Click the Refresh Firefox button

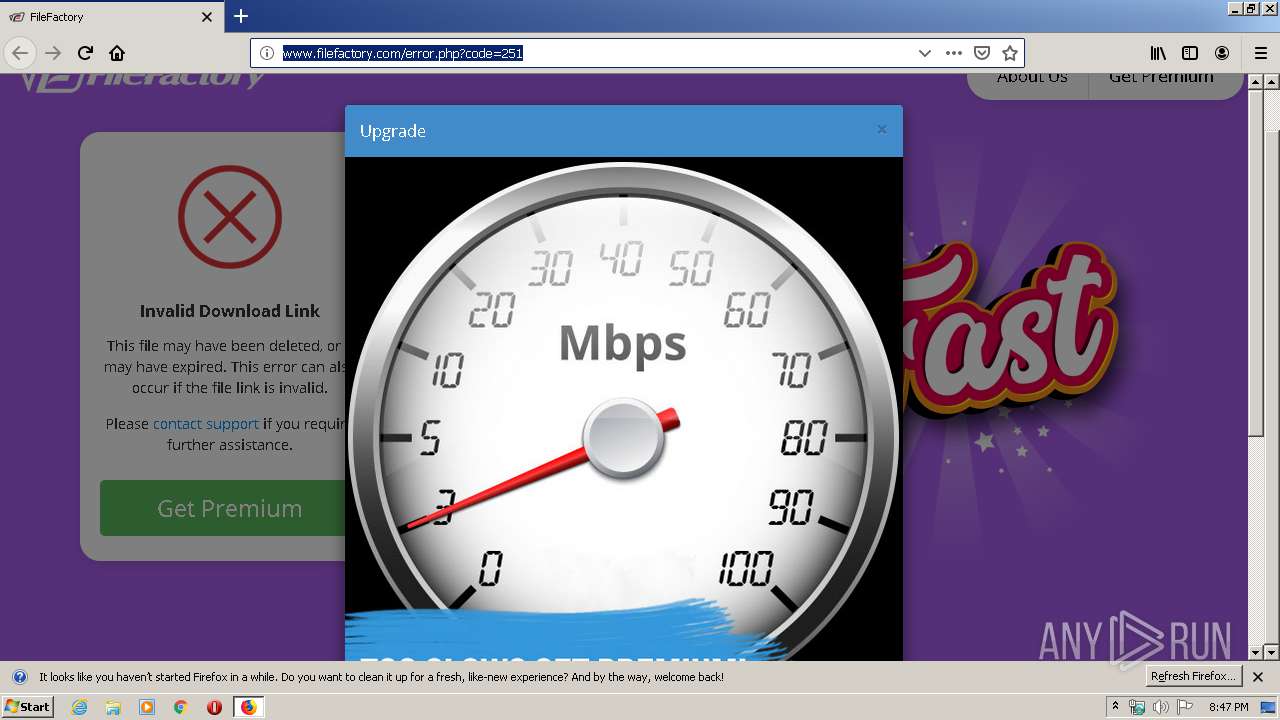pyautogui.click(x=1193, y=677)
